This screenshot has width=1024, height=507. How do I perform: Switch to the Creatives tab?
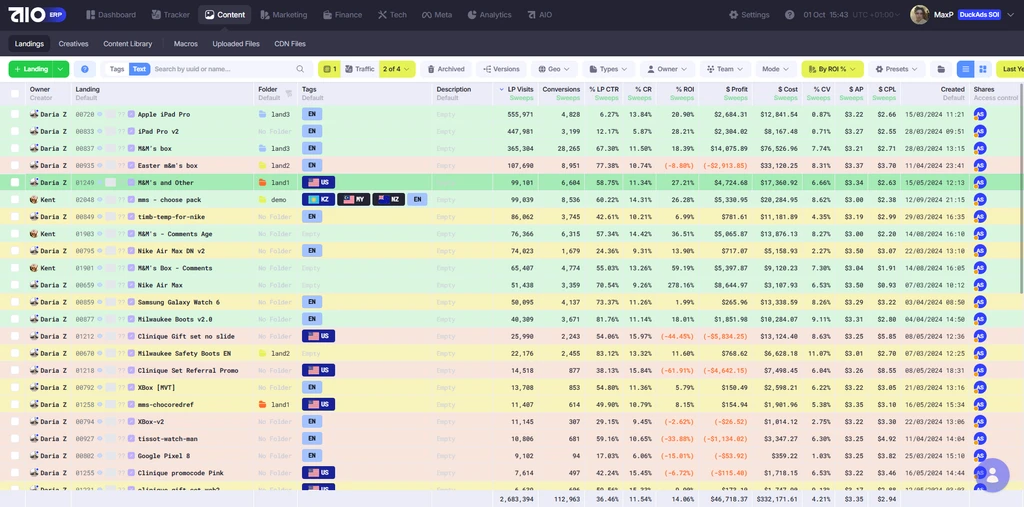click(73, 44)
